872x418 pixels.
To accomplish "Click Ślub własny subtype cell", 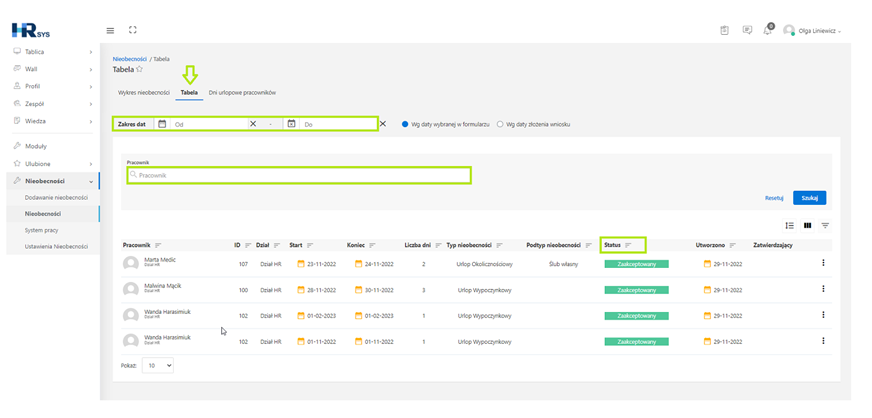I will (563, 264).
